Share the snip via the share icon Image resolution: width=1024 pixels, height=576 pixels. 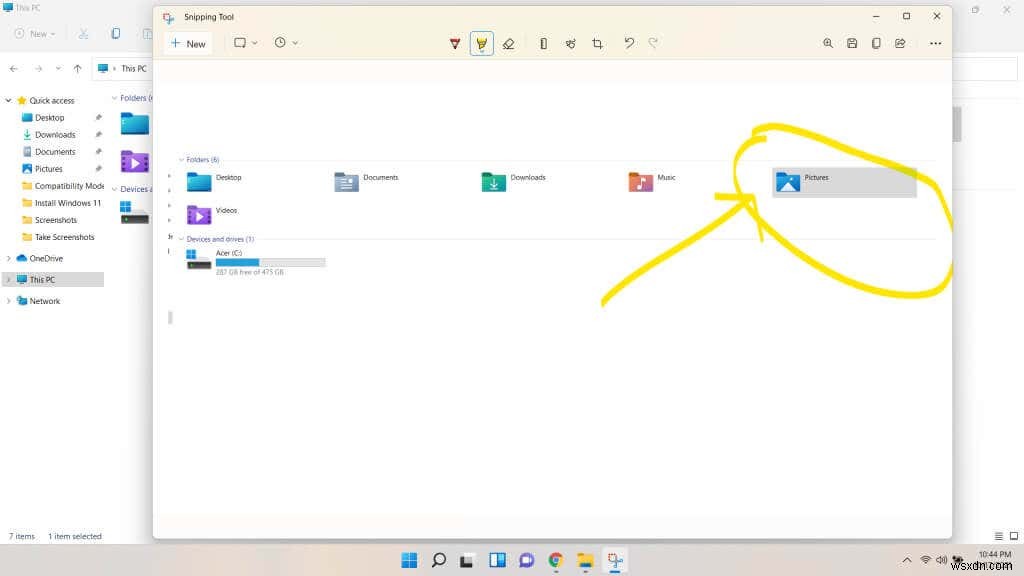[899, 43]
